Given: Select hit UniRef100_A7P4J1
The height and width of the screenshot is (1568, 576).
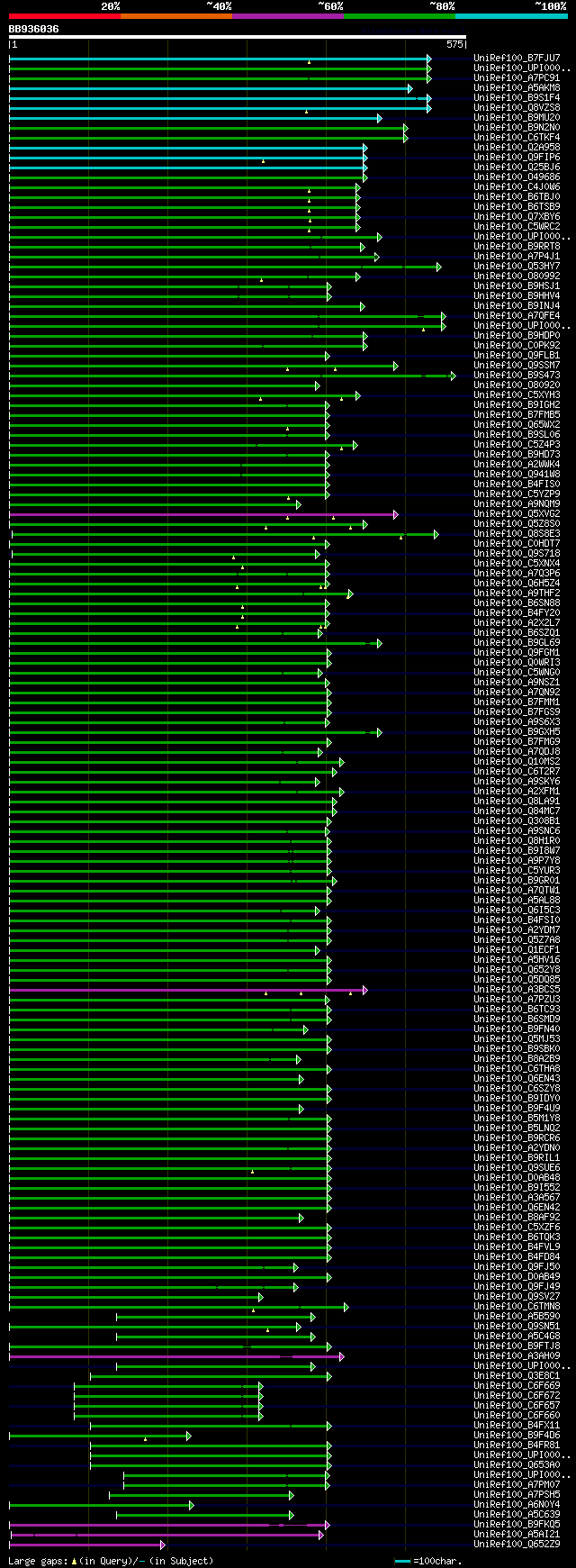Looking at the screenshot, I should 517,257.
